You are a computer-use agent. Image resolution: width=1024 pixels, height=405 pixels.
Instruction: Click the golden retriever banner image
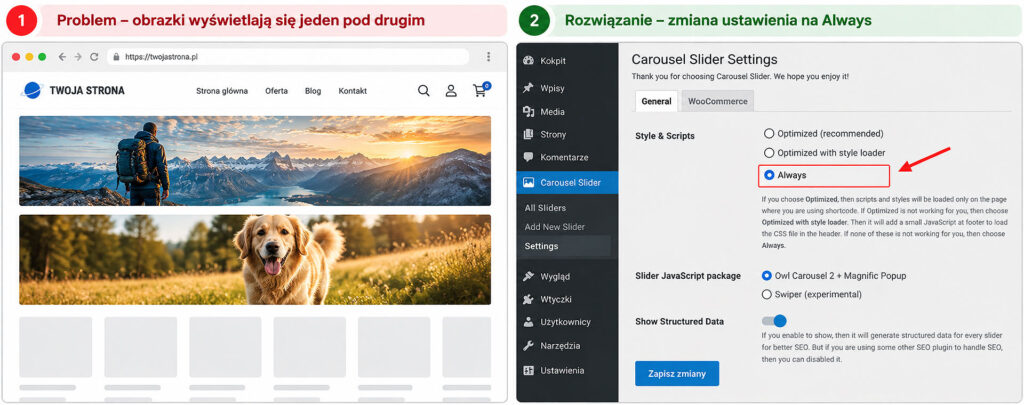(x=255, y=260)
